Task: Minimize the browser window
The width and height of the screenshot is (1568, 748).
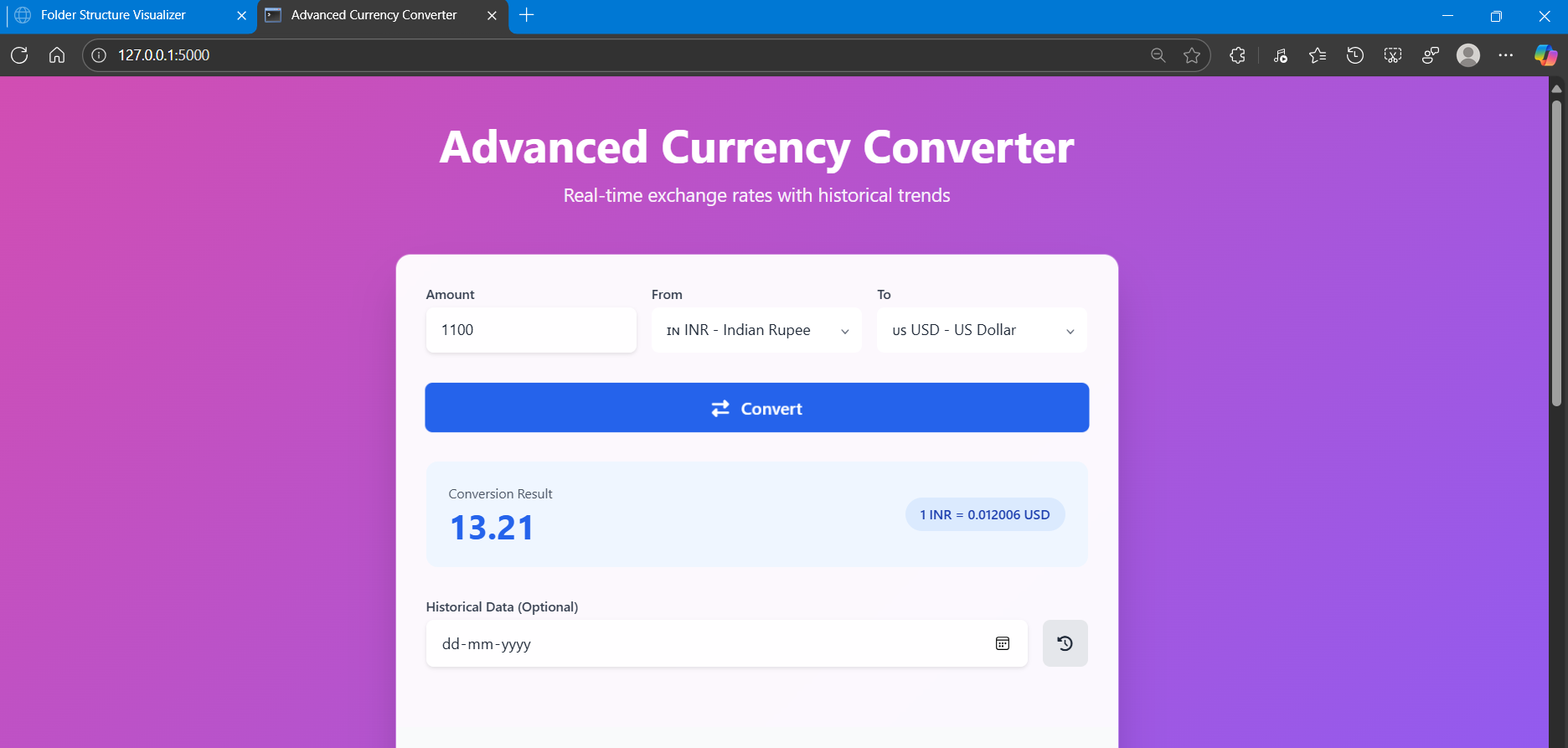Action: pyautogui.click(x=1447, y=16)
